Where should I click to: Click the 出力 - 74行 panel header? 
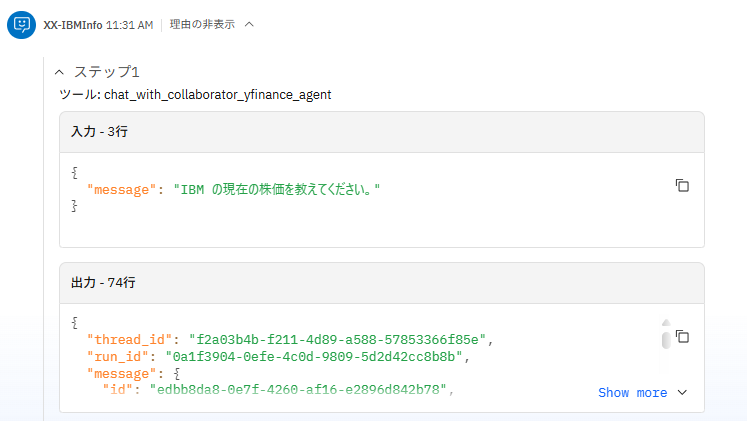point(103,283)
